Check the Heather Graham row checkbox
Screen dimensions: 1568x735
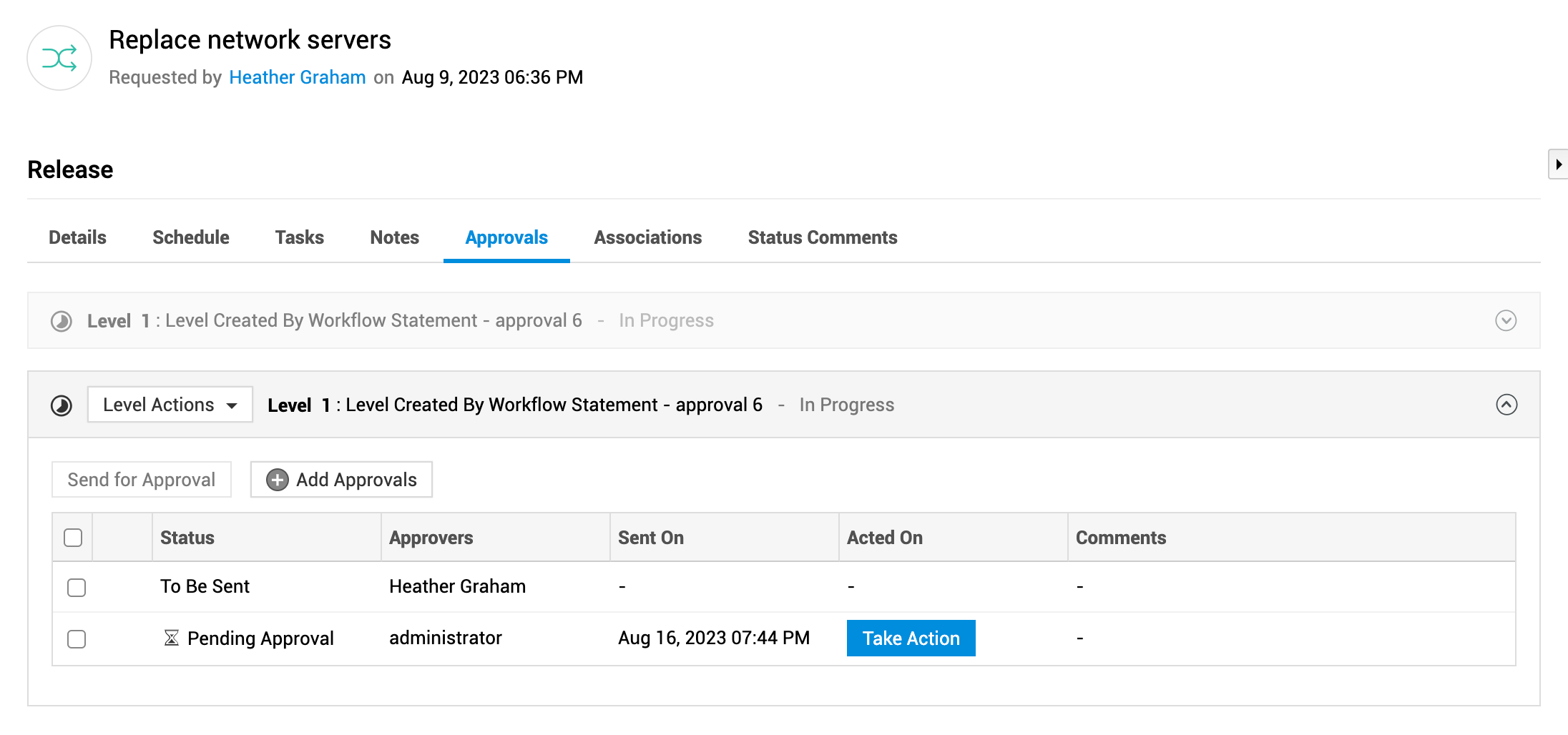(x=77, y=588)
